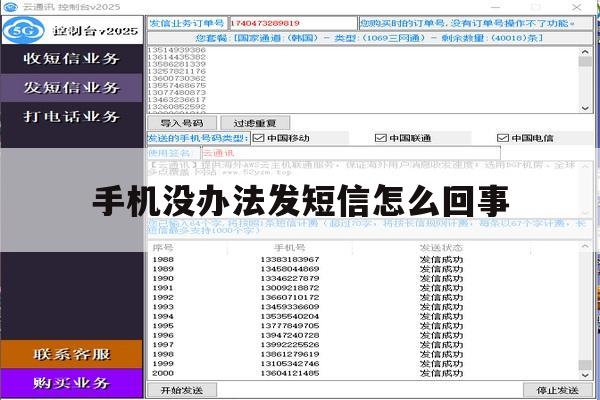Click 序号 column header
Image resolution: width=600 pixels, height=400 pixels.
[x=163, y=248]
